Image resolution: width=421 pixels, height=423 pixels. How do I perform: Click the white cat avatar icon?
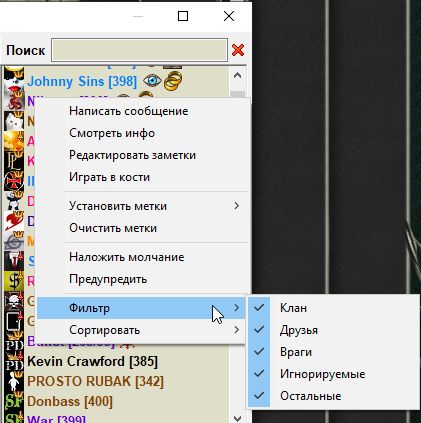(x=14, y=121)
